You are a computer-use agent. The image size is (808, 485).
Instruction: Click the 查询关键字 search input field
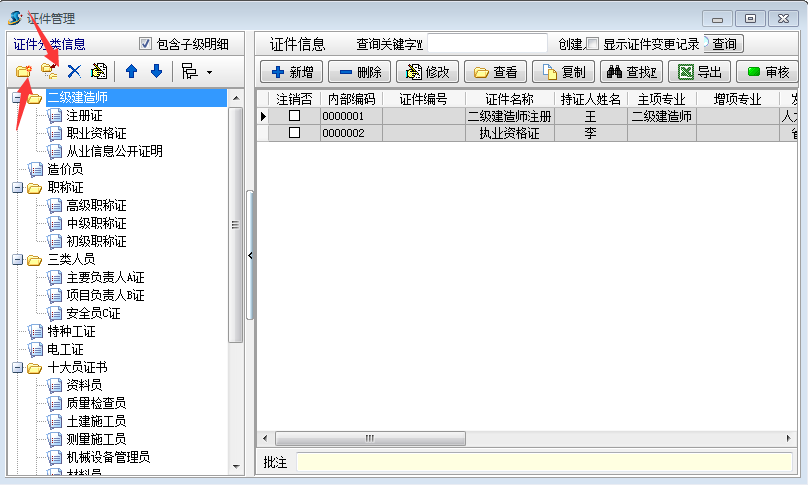click(x=487, y=44)
